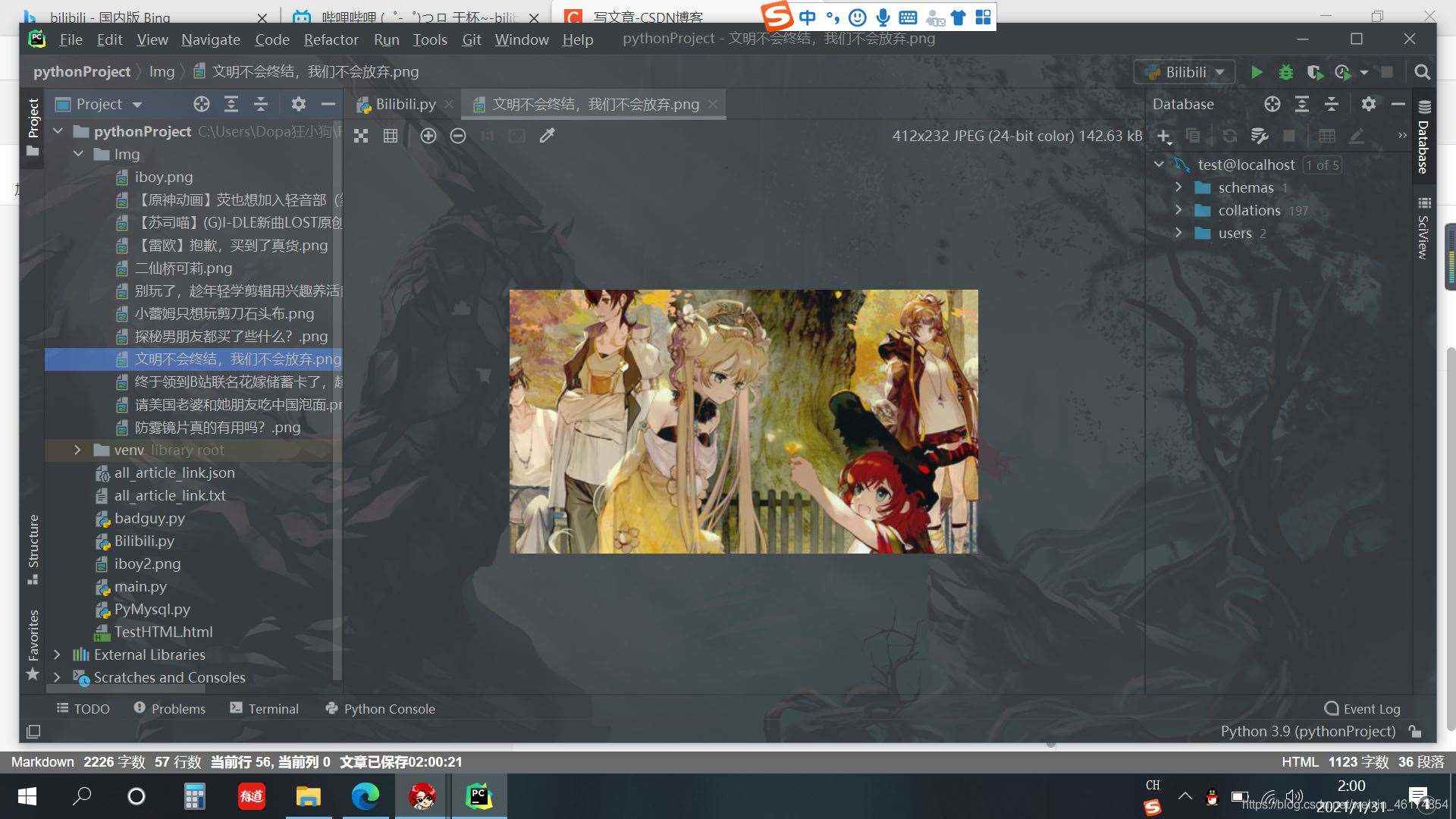Zoom in on the image preview
This screenshot has width=1456, height=819.
click(428, 136)
